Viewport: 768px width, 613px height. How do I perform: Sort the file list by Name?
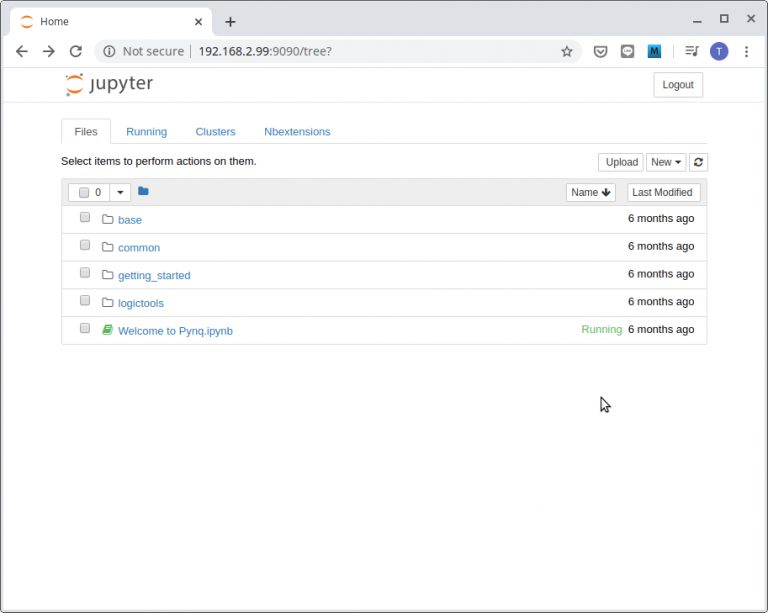[590, 192]
